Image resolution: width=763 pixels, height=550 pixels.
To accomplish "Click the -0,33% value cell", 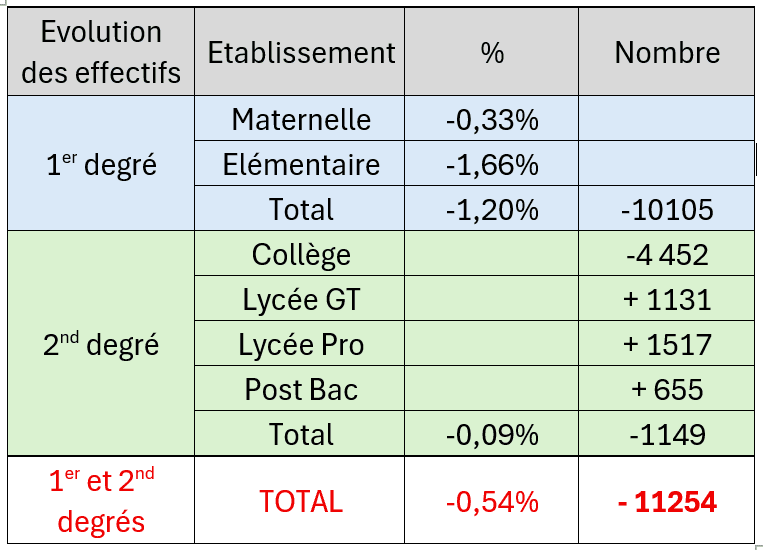I will [x=492, y=120].
